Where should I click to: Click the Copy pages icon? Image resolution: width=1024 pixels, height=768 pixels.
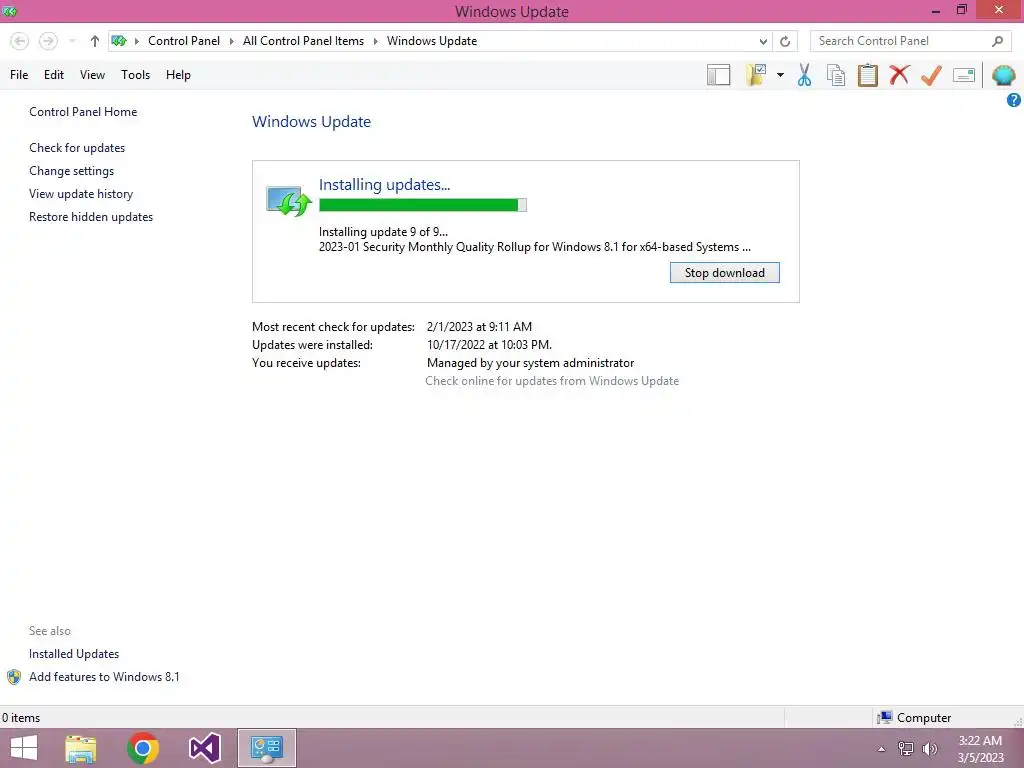(836, 75)
